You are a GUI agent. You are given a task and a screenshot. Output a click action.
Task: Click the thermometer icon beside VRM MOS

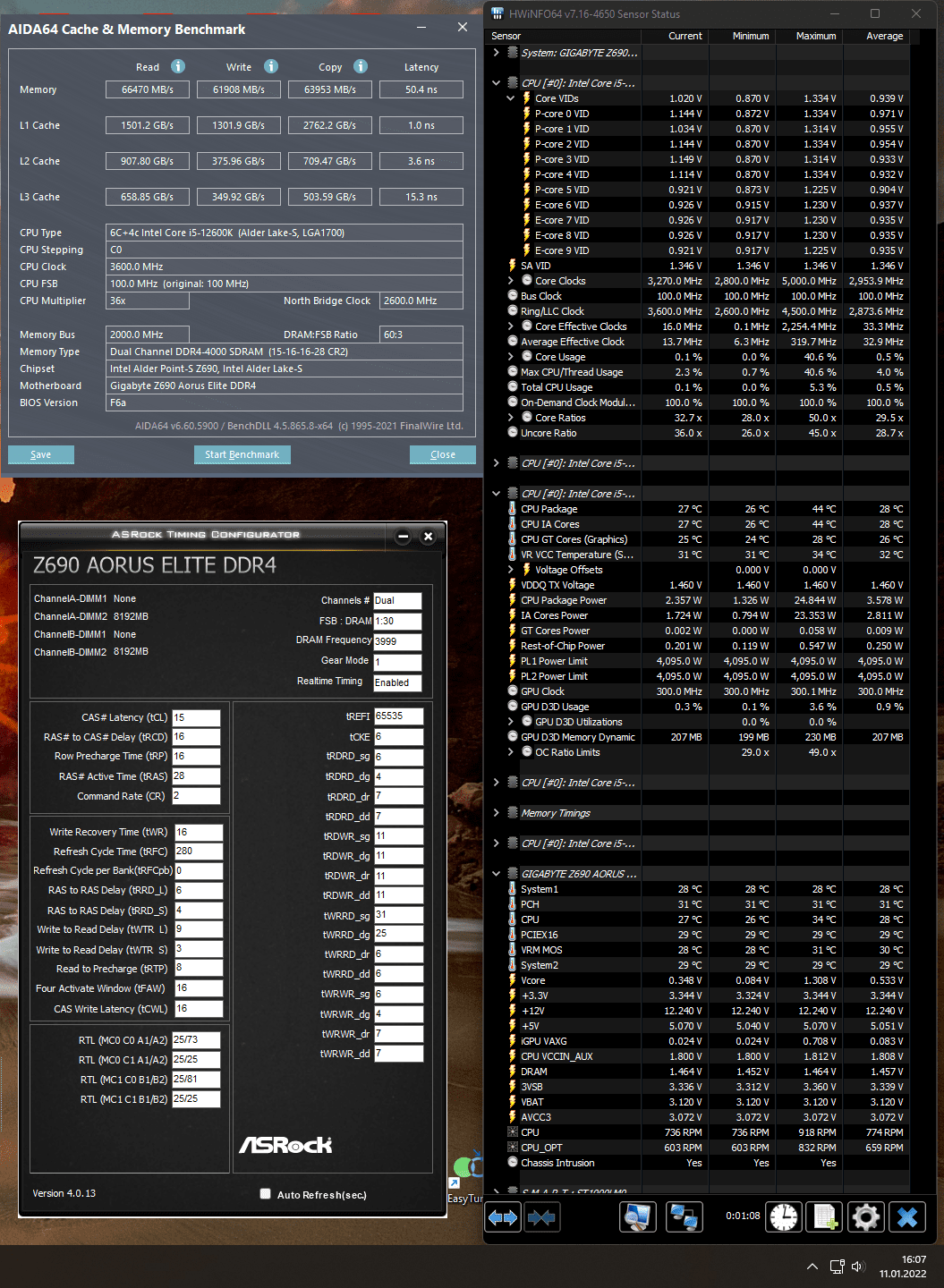pyautogui.click(x=513, y=950)
